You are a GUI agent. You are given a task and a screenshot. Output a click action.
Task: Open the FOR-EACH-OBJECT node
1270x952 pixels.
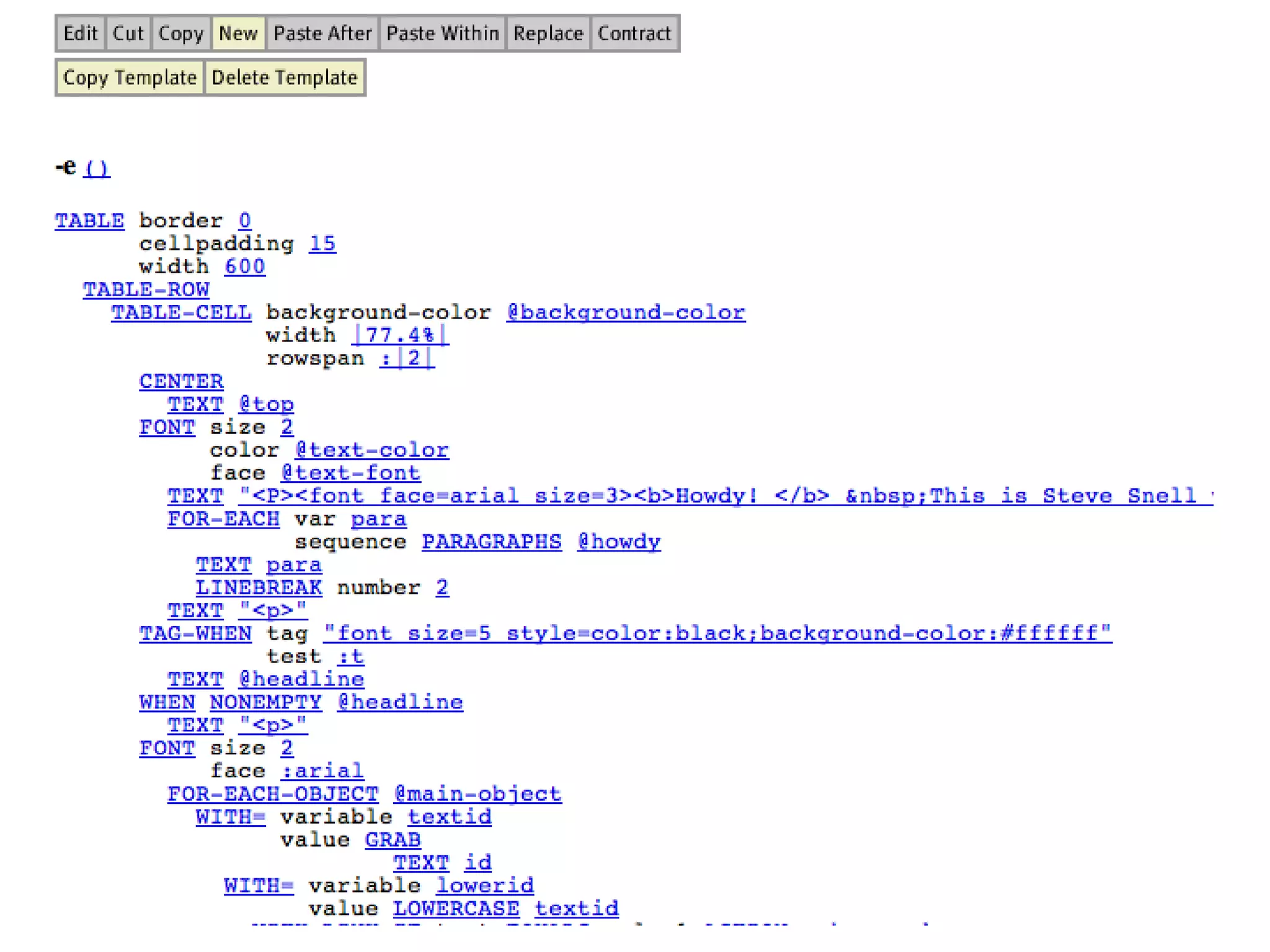(x=273, y=794)
